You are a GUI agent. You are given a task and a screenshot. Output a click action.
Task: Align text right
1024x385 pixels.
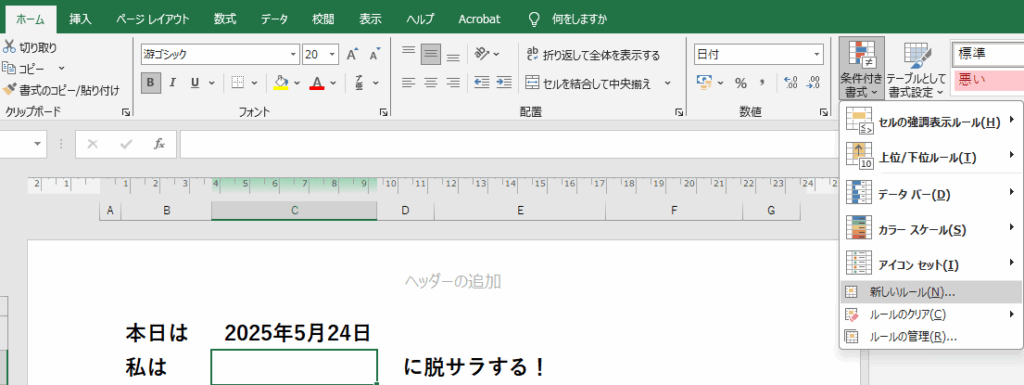click(x=453, y=83)
